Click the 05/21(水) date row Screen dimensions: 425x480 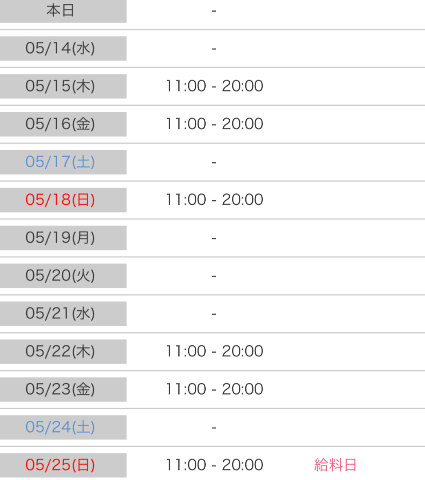212,314
